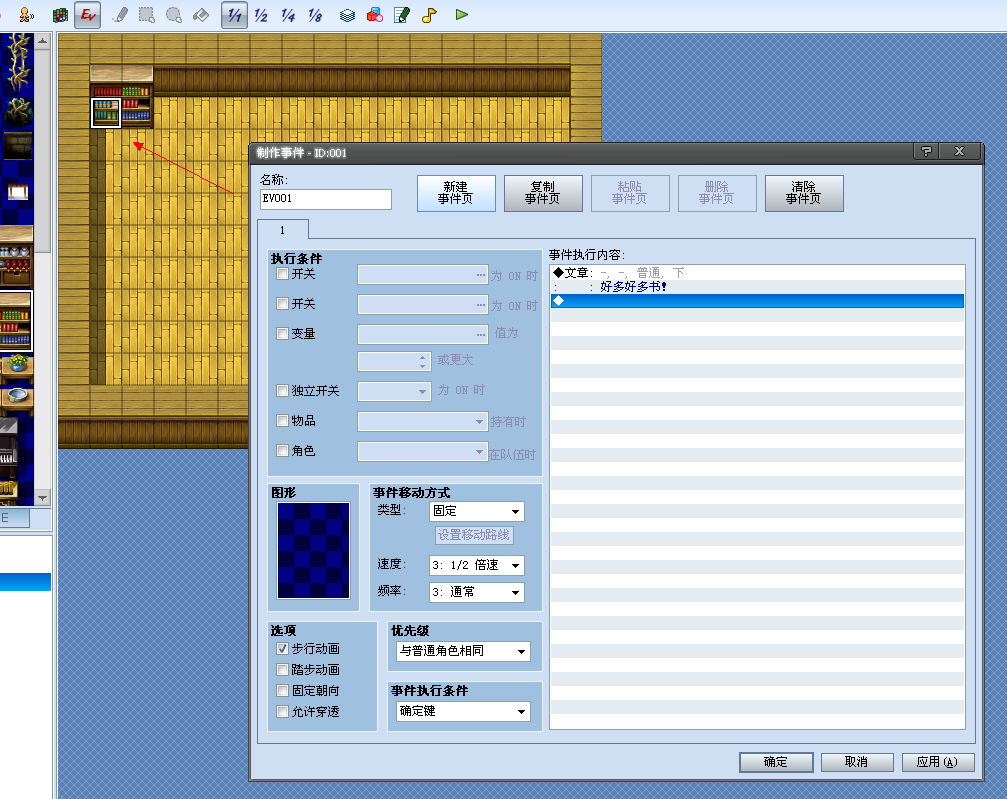The image size is (1007, 799).
Task: Click the 删除事件页 delete page button
Action: pos(717,193)
